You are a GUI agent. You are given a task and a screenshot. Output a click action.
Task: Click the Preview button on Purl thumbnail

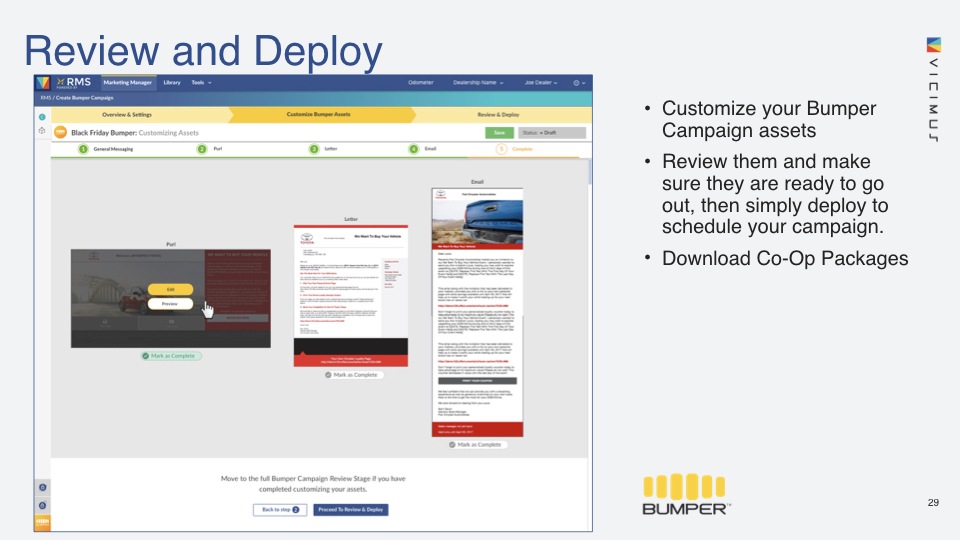click(x=170, y=304)
